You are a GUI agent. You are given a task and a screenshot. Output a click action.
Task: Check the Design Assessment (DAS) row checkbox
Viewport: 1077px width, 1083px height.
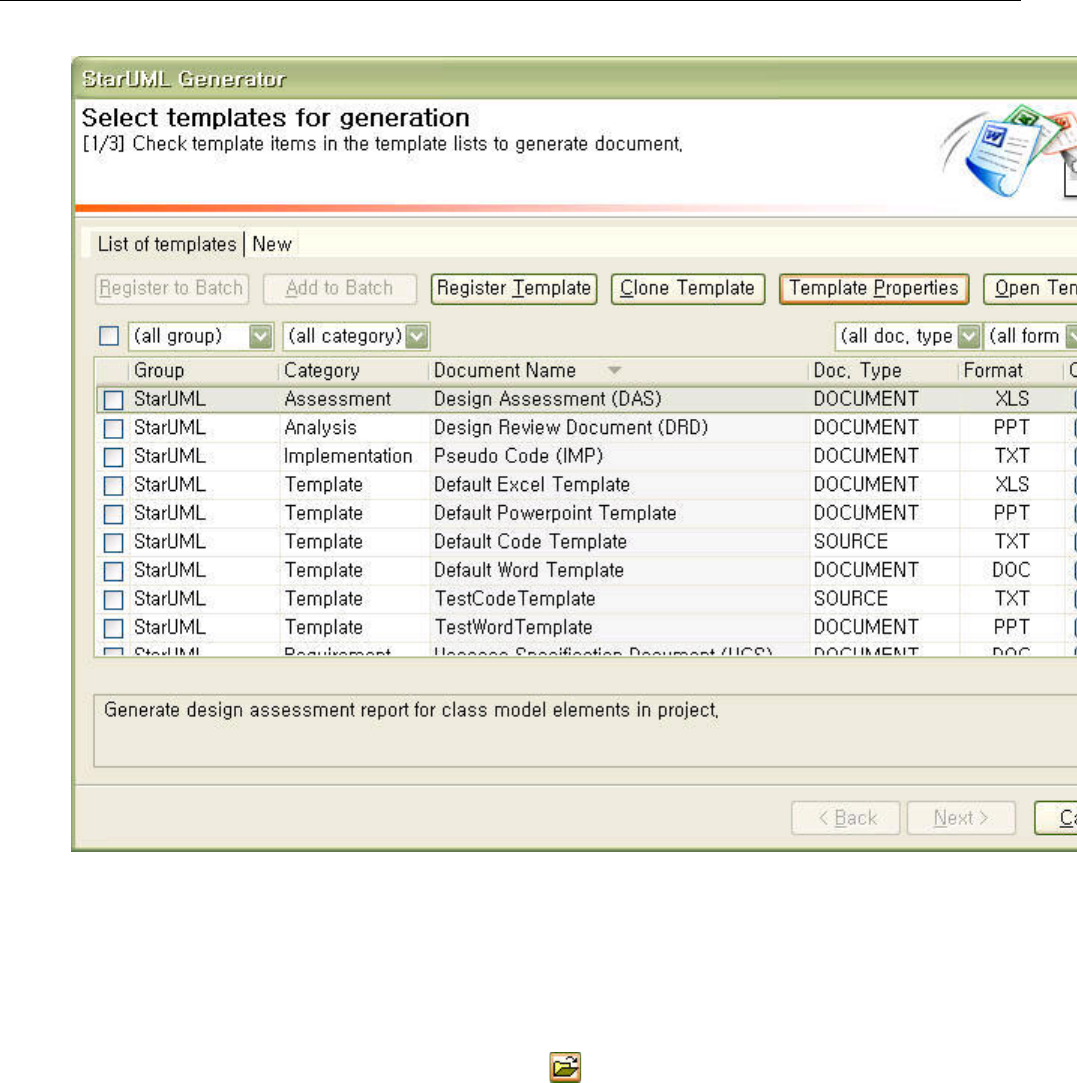tap(113, 399)
